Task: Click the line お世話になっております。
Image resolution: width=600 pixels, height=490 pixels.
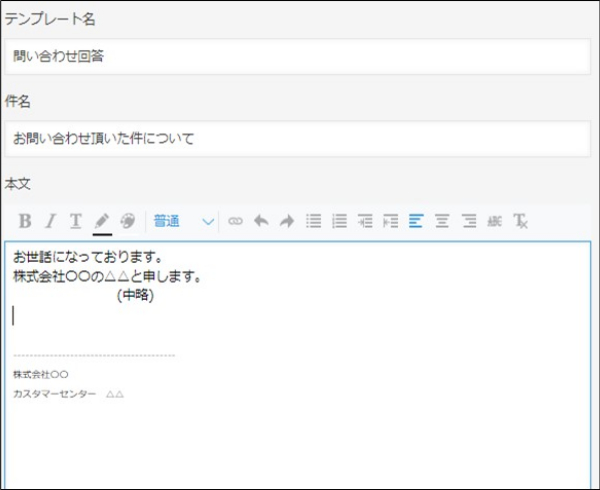Action: pyautogui.click(x=88, y=257)
